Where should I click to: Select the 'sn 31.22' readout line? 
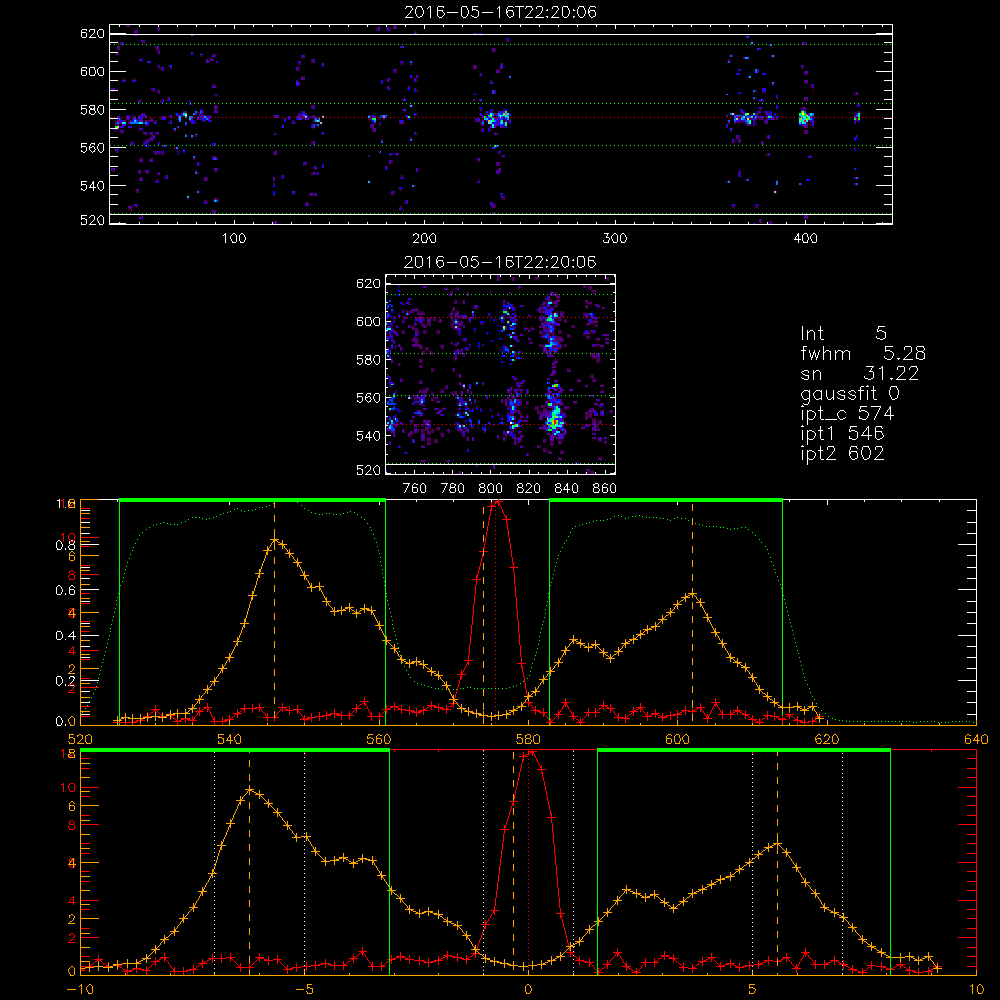pyautogui.click(x=860, y=373)
